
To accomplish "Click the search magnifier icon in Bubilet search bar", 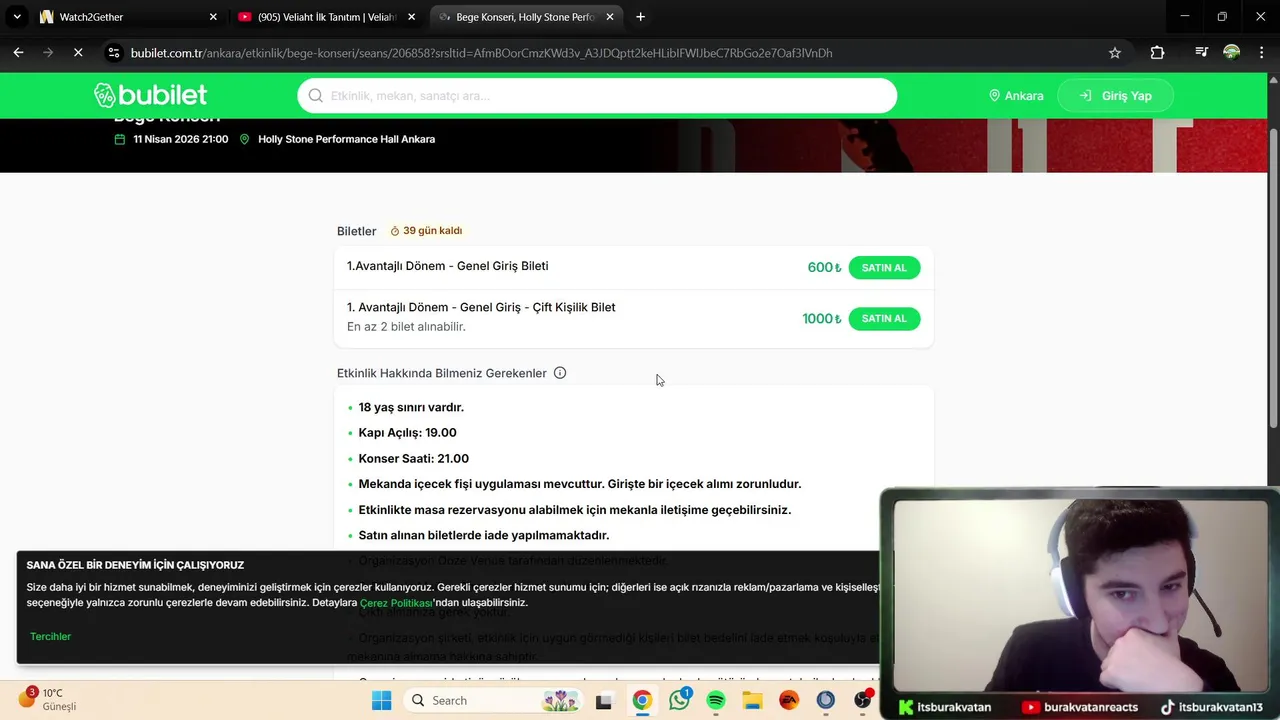I will click(x=316, y=96).
